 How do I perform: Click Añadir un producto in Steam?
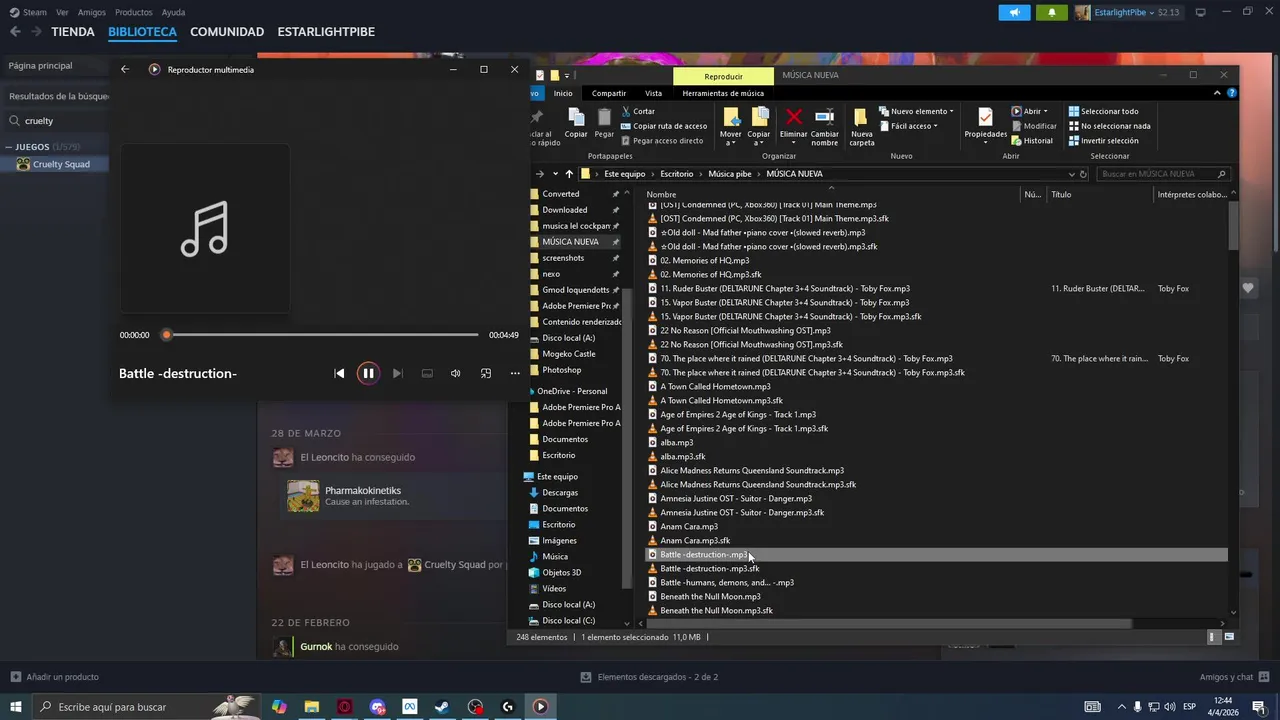(55, 677)
